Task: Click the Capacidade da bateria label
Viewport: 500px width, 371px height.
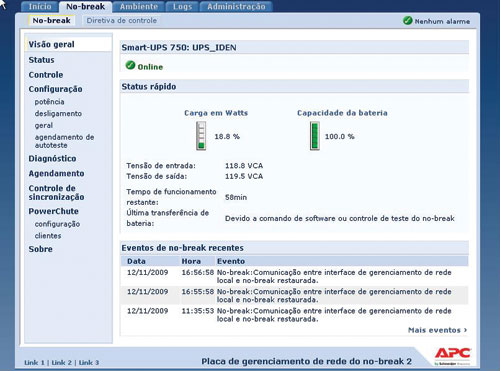Action: (342, 113)
